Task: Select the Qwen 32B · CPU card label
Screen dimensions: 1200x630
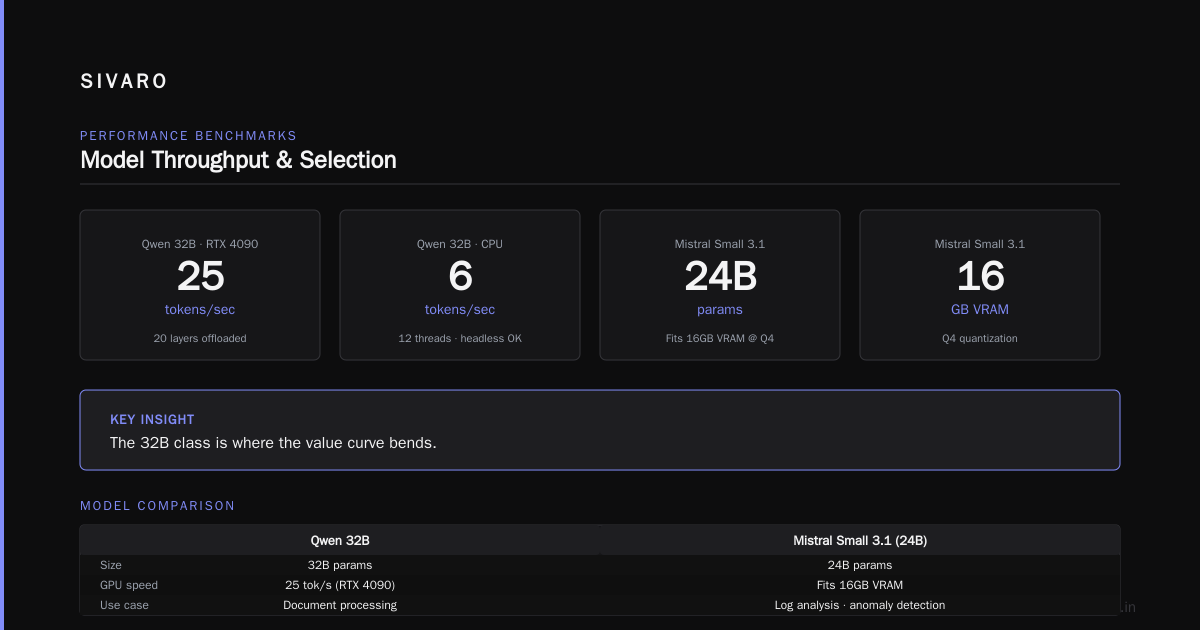Action: click(x=460, y=244)
